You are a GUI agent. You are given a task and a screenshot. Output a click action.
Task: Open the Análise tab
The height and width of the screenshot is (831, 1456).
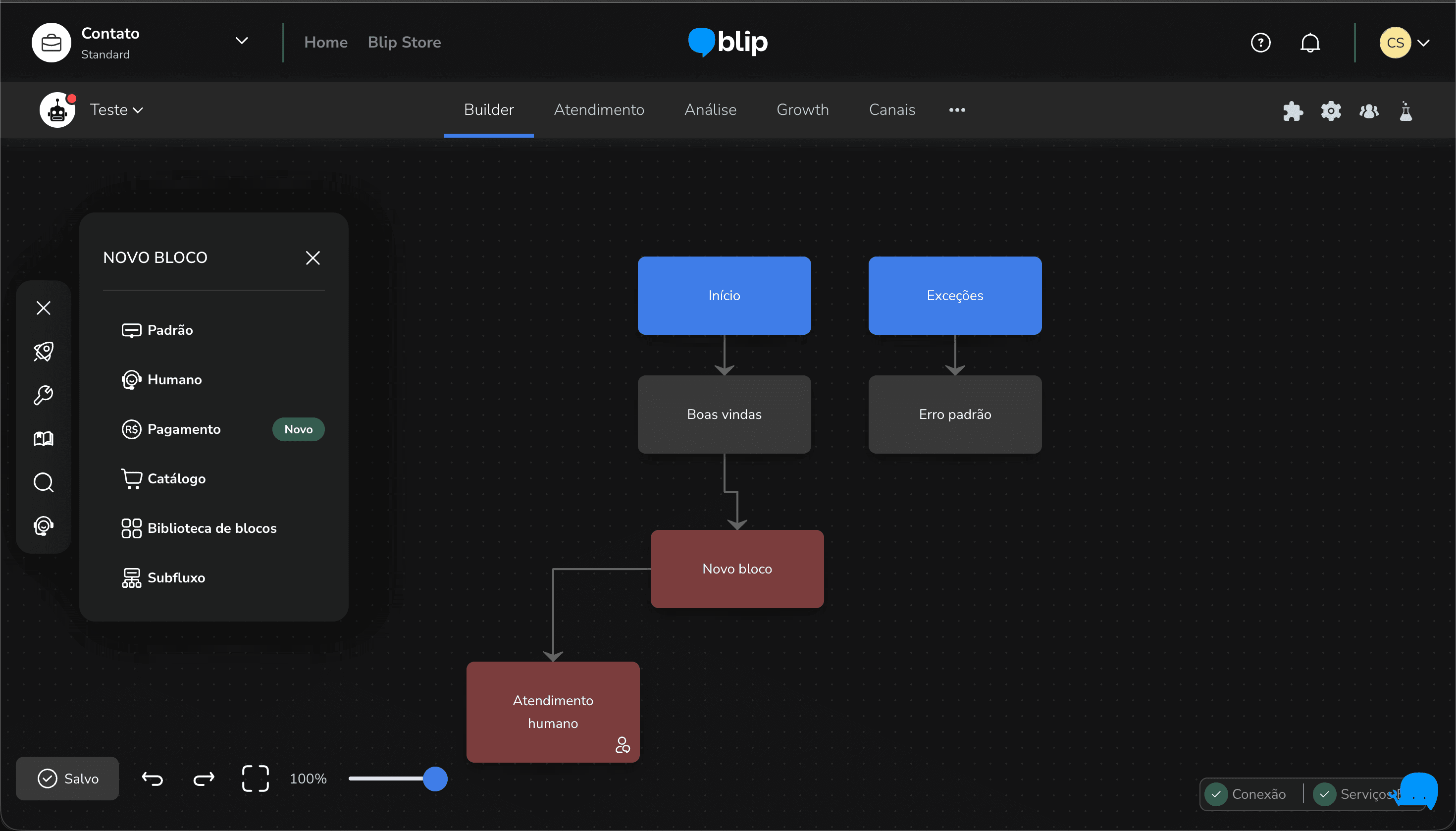710,109
